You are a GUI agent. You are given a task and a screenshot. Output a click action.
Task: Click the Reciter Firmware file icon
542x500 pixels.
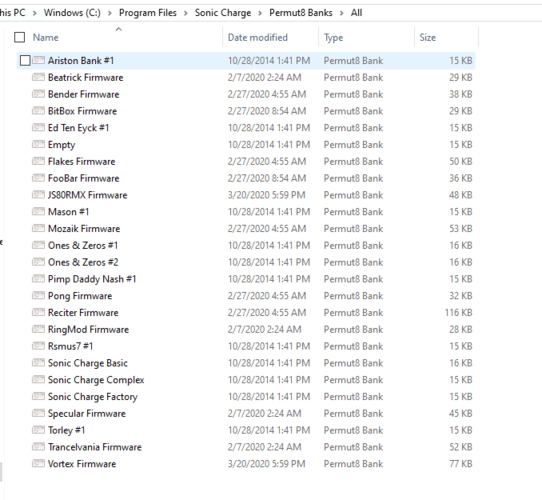38,312
